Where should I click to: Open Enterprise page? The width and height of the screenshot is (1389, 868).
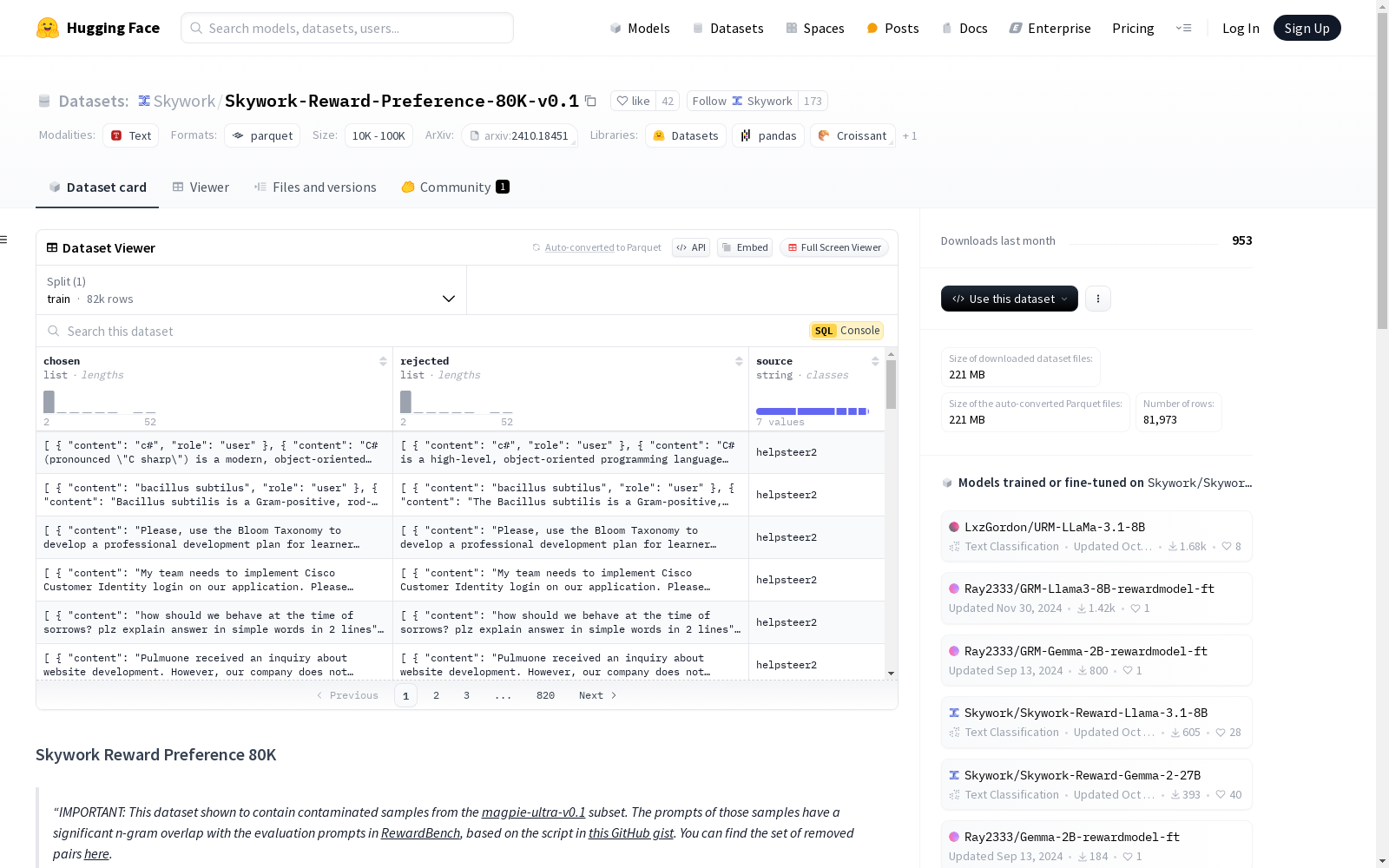click(1050, 28)
